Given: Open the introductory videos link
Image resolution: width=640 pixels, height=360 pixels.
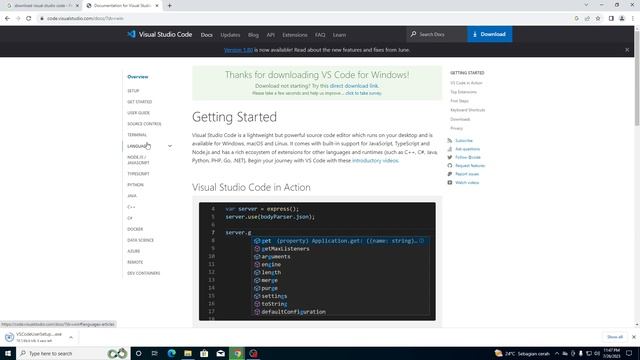Looking at the screenshot, I should coord(375,161).
